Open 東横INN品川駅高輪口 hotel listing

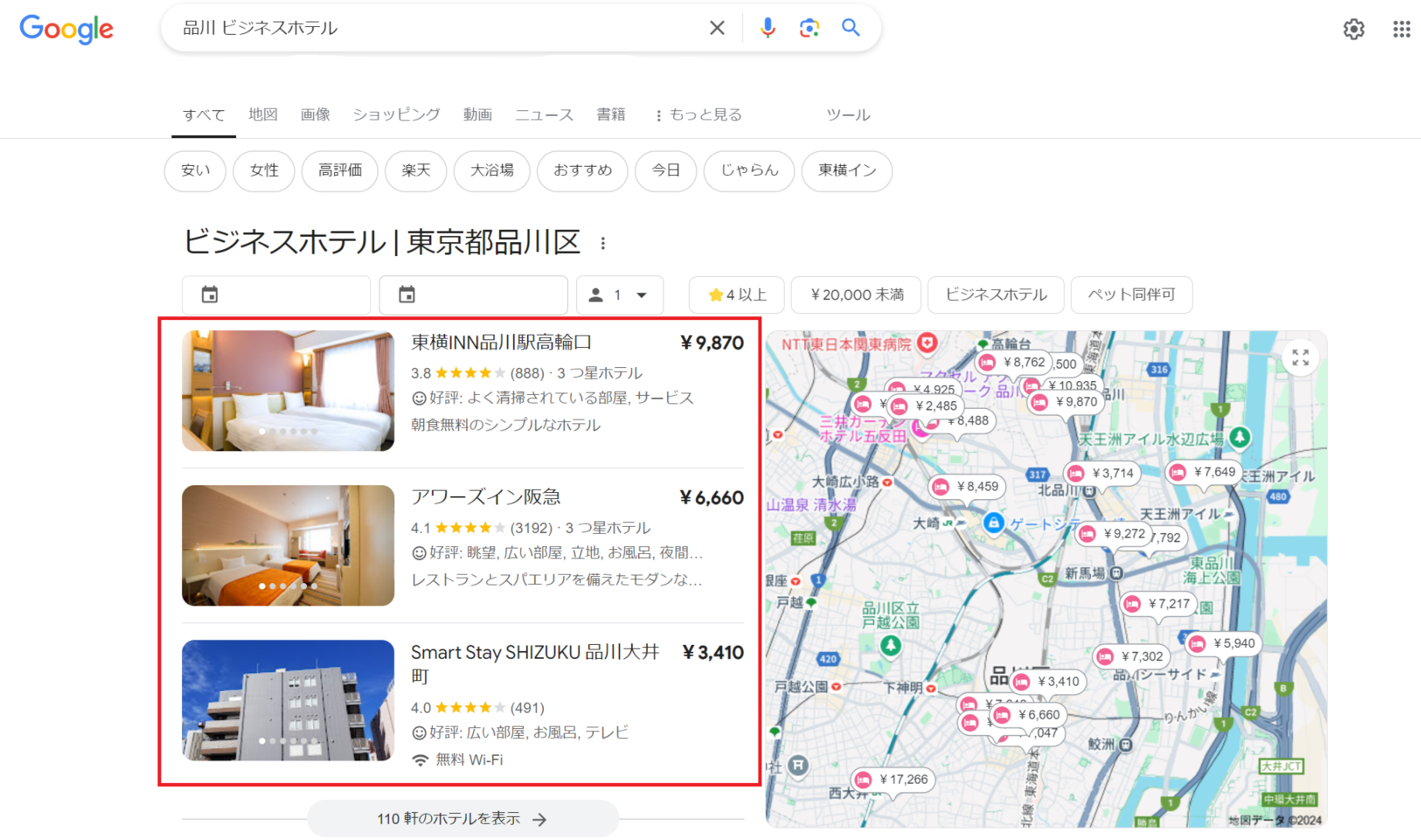tap(501, 342)
